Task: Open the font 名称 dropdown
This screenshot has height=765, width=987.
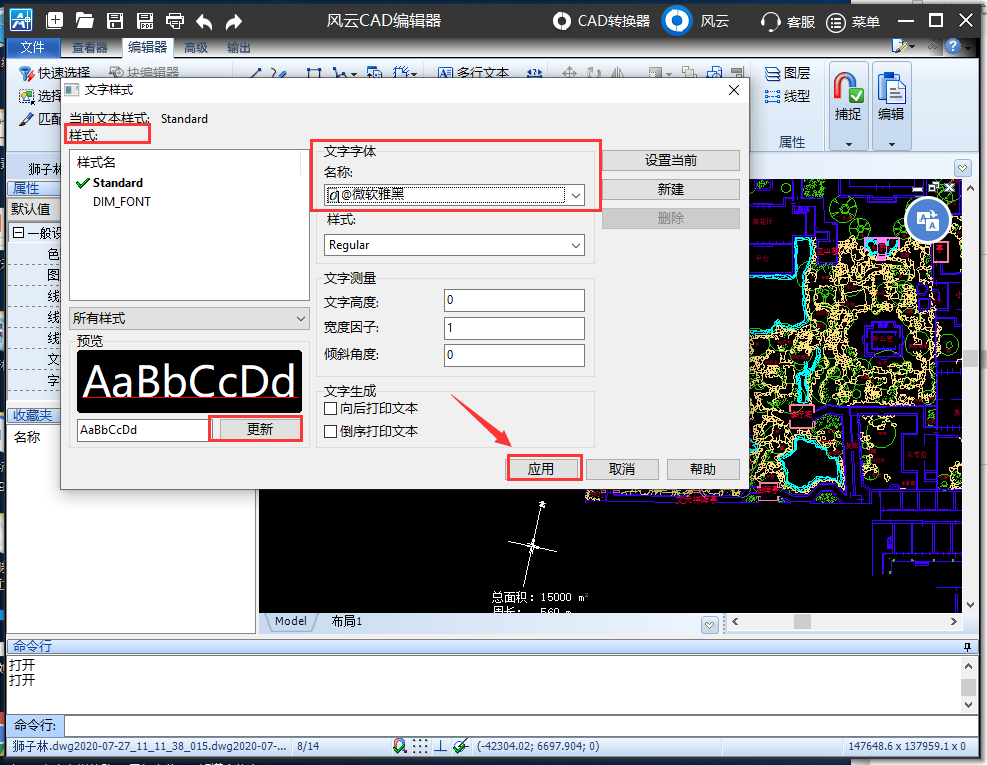Action: point(575,195)
